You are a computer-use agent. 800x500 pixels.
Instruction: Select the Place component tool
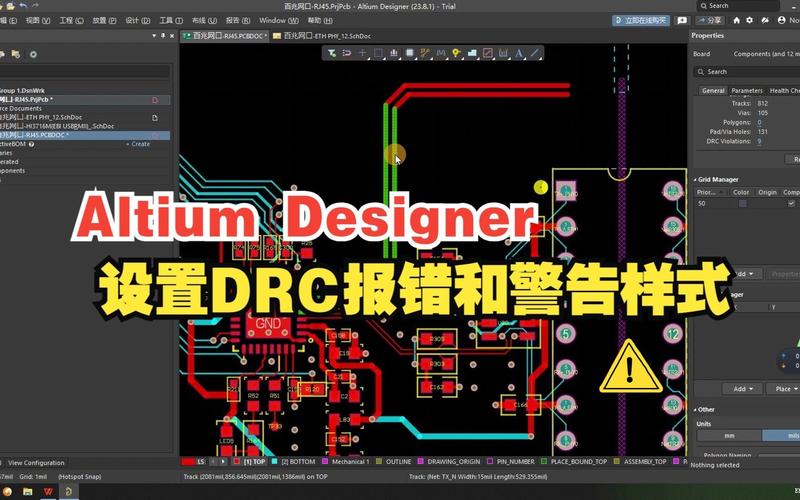409,53
